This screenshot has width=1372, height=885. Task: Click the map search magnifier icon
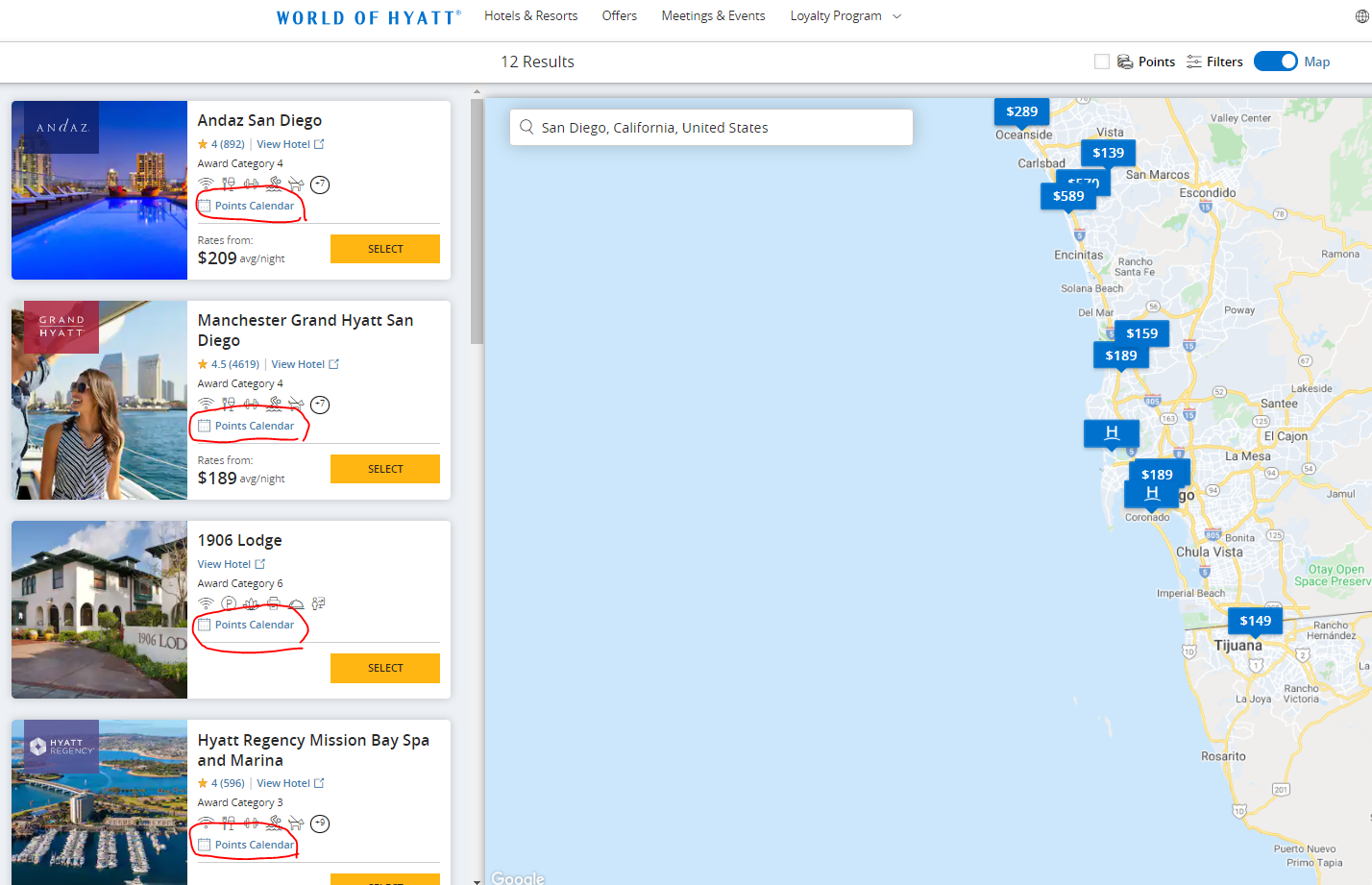[x=527, y=127]
